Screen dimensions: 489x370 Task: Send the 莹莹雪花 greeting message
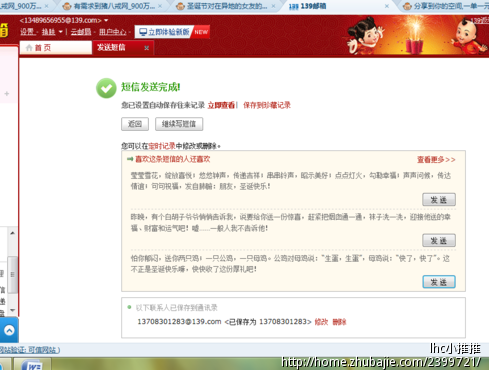coord(439,200)
